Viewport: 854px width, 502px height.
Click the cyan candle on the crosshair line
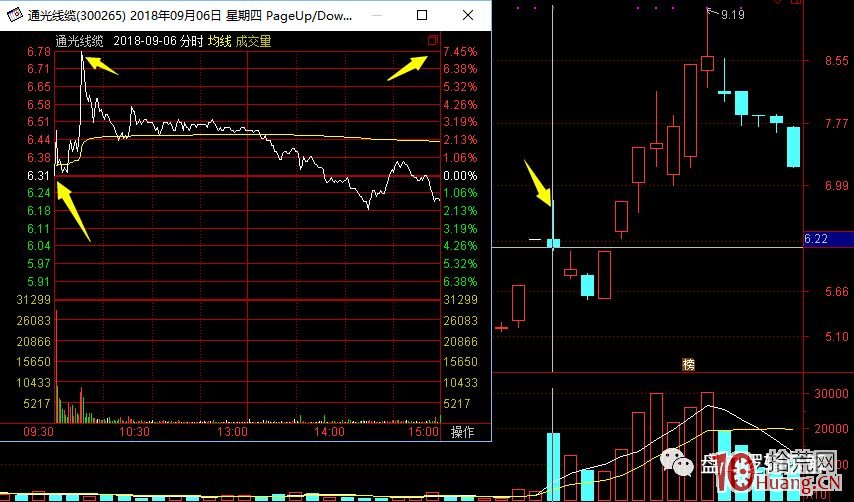tap(553, 243)
